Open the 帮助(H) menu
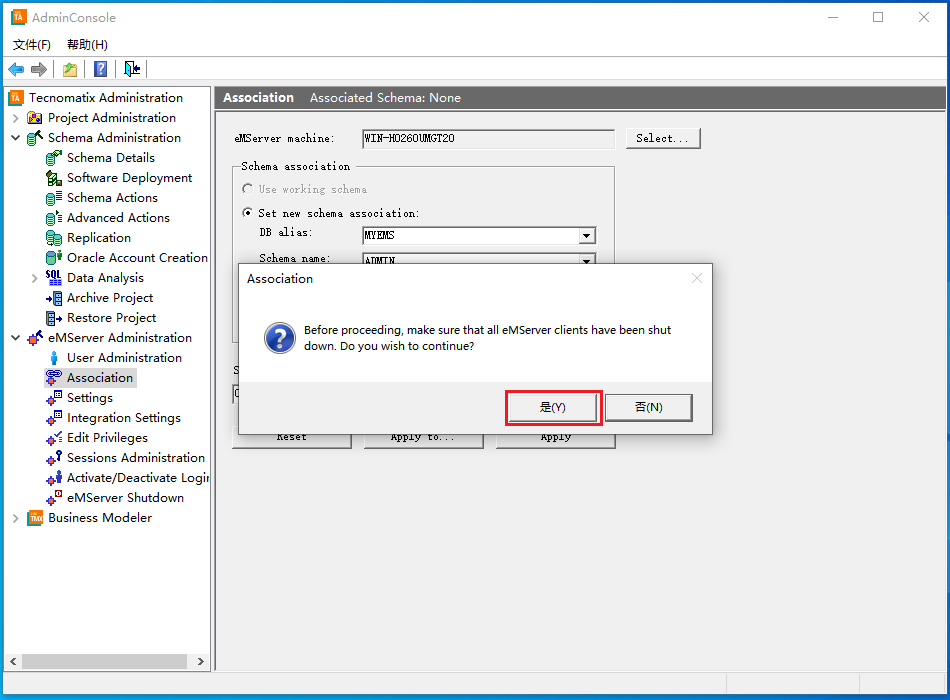This screenshot has height=700, width=950. click(87, 45)
